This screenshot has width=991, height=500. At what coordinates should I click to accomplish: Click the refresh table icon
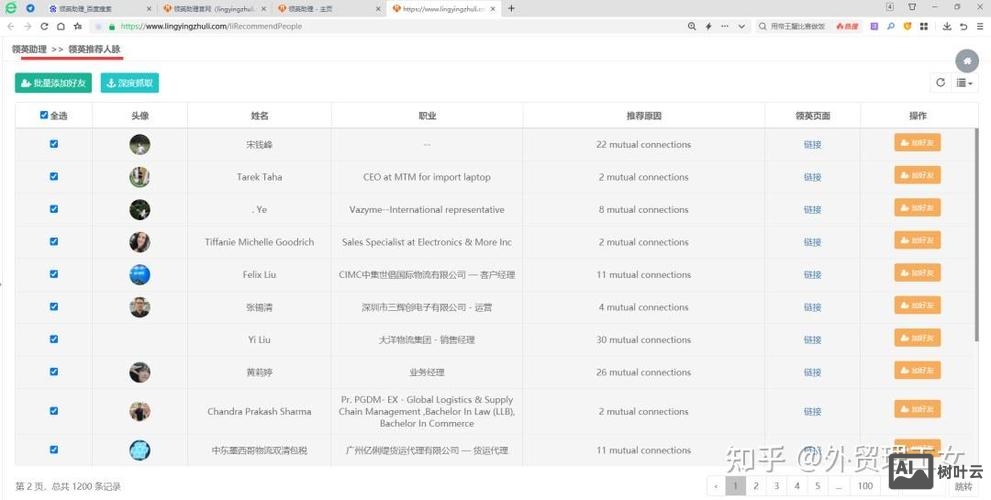click(940, 82)
